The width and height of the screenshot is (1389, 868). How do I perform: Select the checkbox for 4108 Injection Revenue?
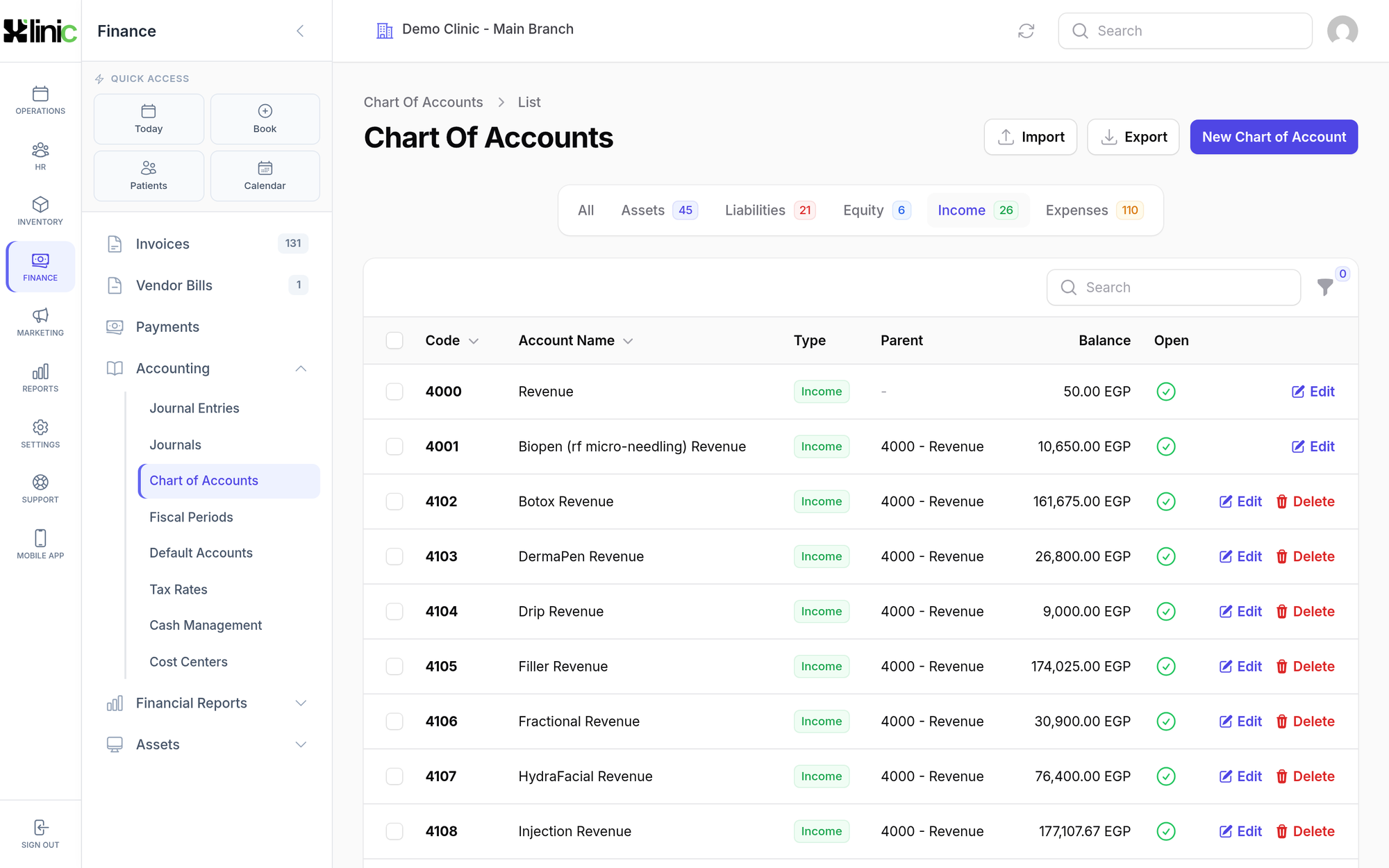(x=394, y=831)
